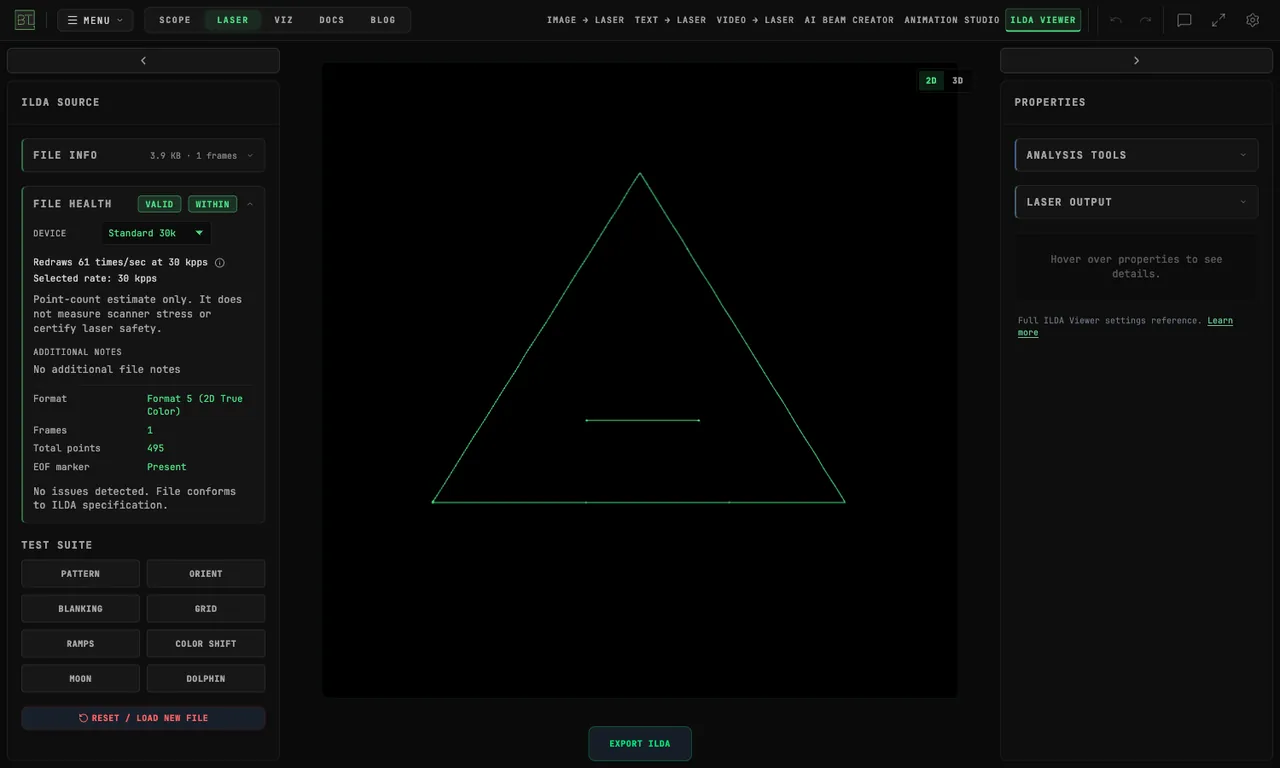Load the Blanking test file

(81, 609)
